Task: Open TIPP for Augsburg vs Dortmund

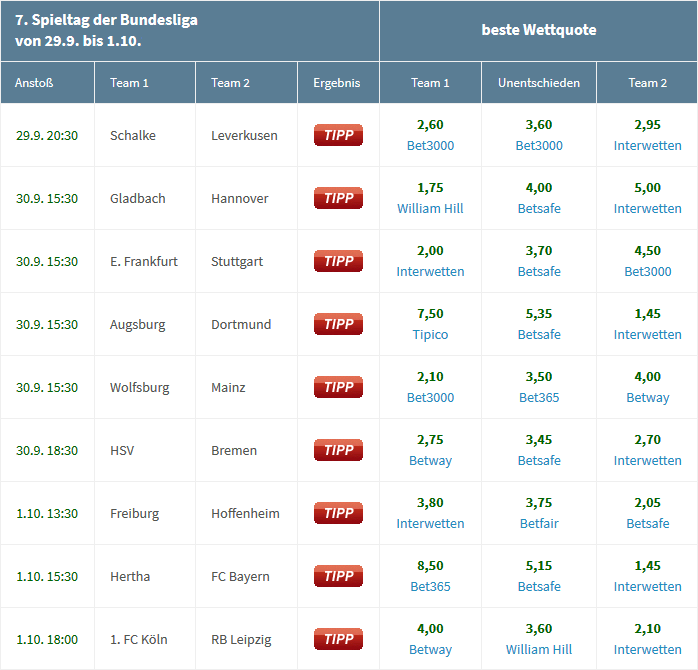Action: (338, 324)
